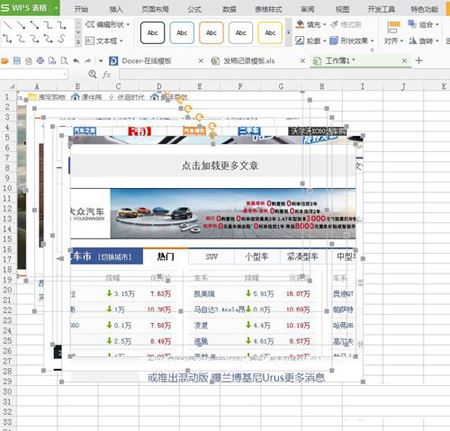Expand the line shapes gallery
The image size is (450, 431).
pos(78,42)
